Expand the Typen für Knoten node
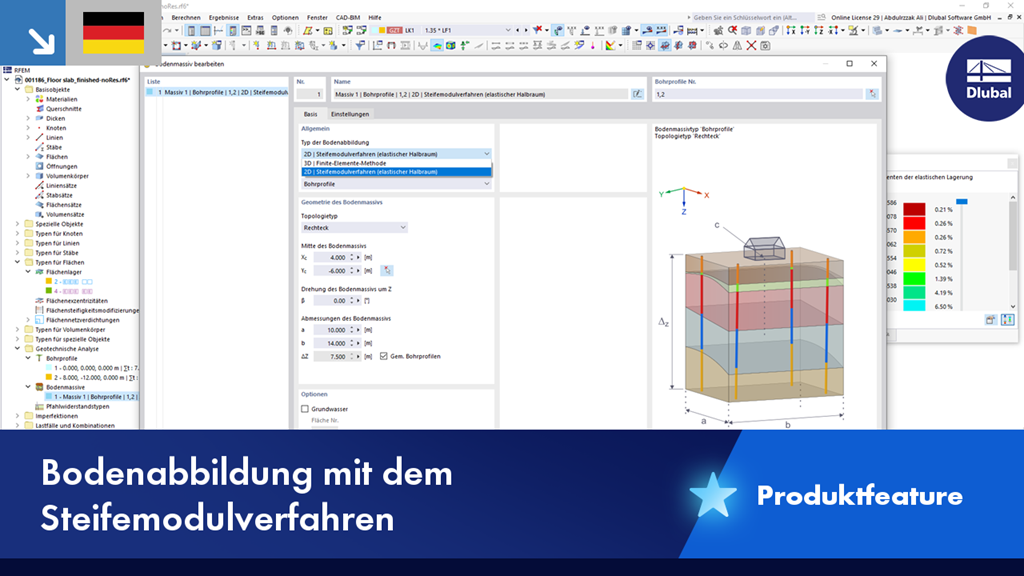This screenshot has width=1024, height=576. pos(18,234)
